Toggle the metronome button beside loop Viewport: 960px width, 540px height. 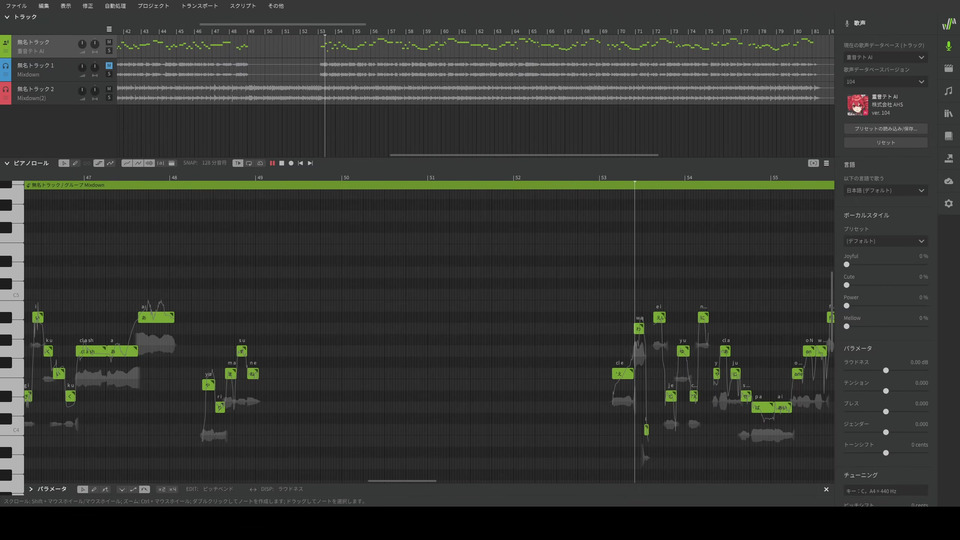click(x=260, y=163)
